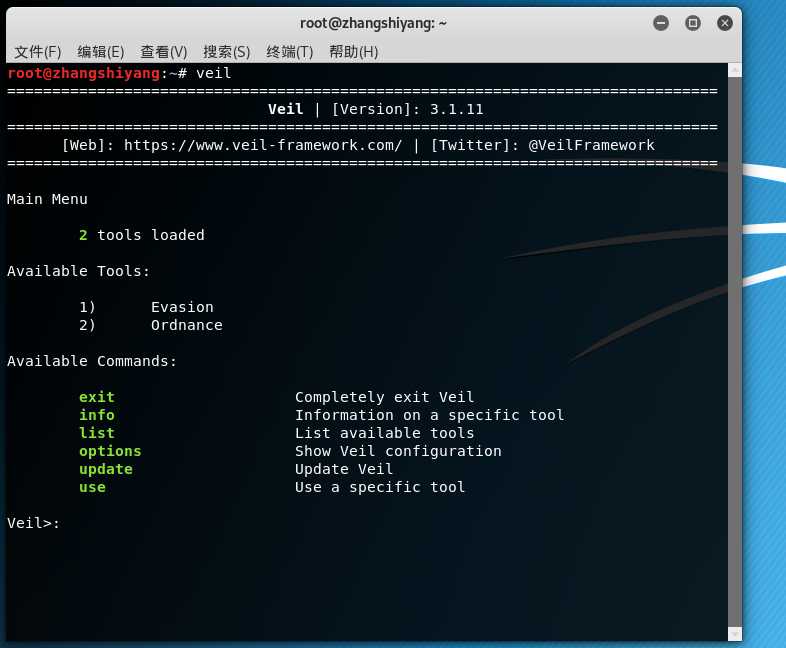Click the green 'options' command
This screenshot has width=786, height=648.
pos(110,452)
